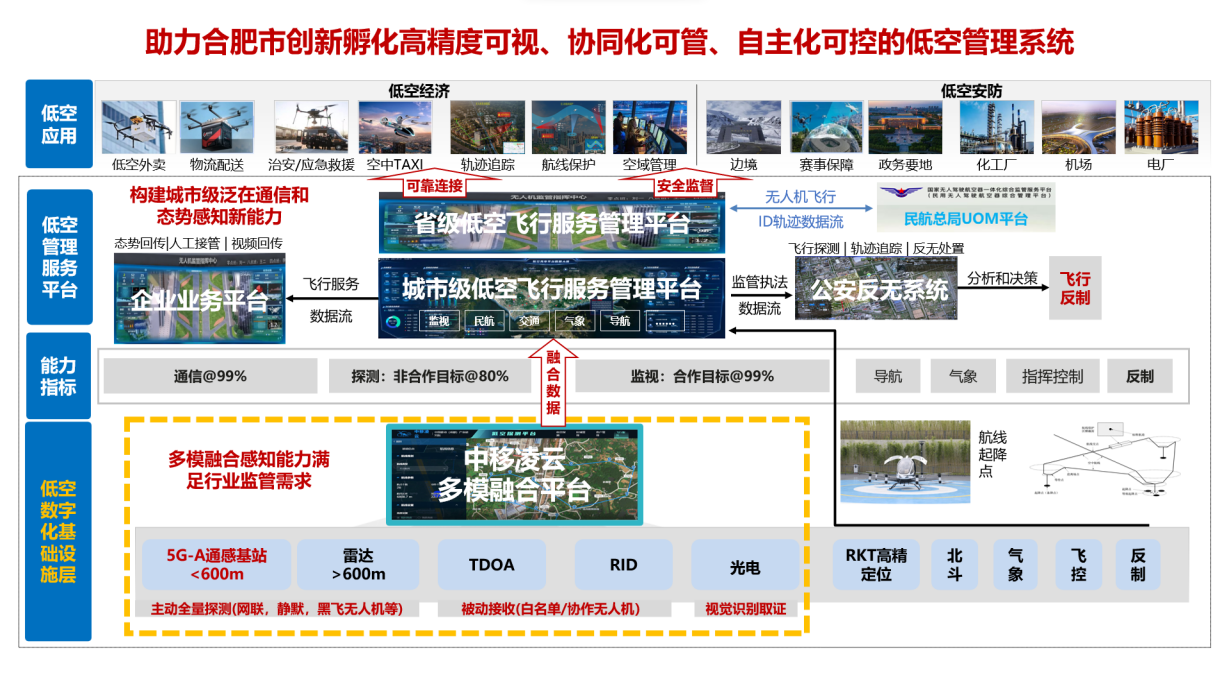This screenshot has height=693, width=1229.
Task: Click 反制 box in capability indicators row
Action: point(1139,376)
